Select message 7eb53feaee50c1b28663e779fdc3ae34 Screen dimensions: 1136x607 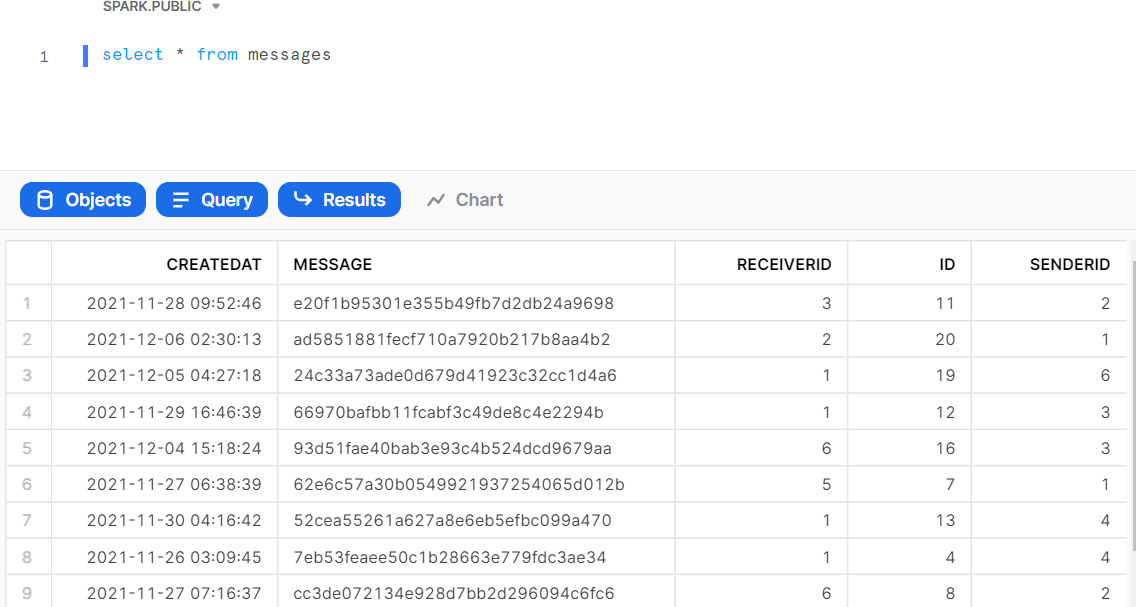[476, 557]
